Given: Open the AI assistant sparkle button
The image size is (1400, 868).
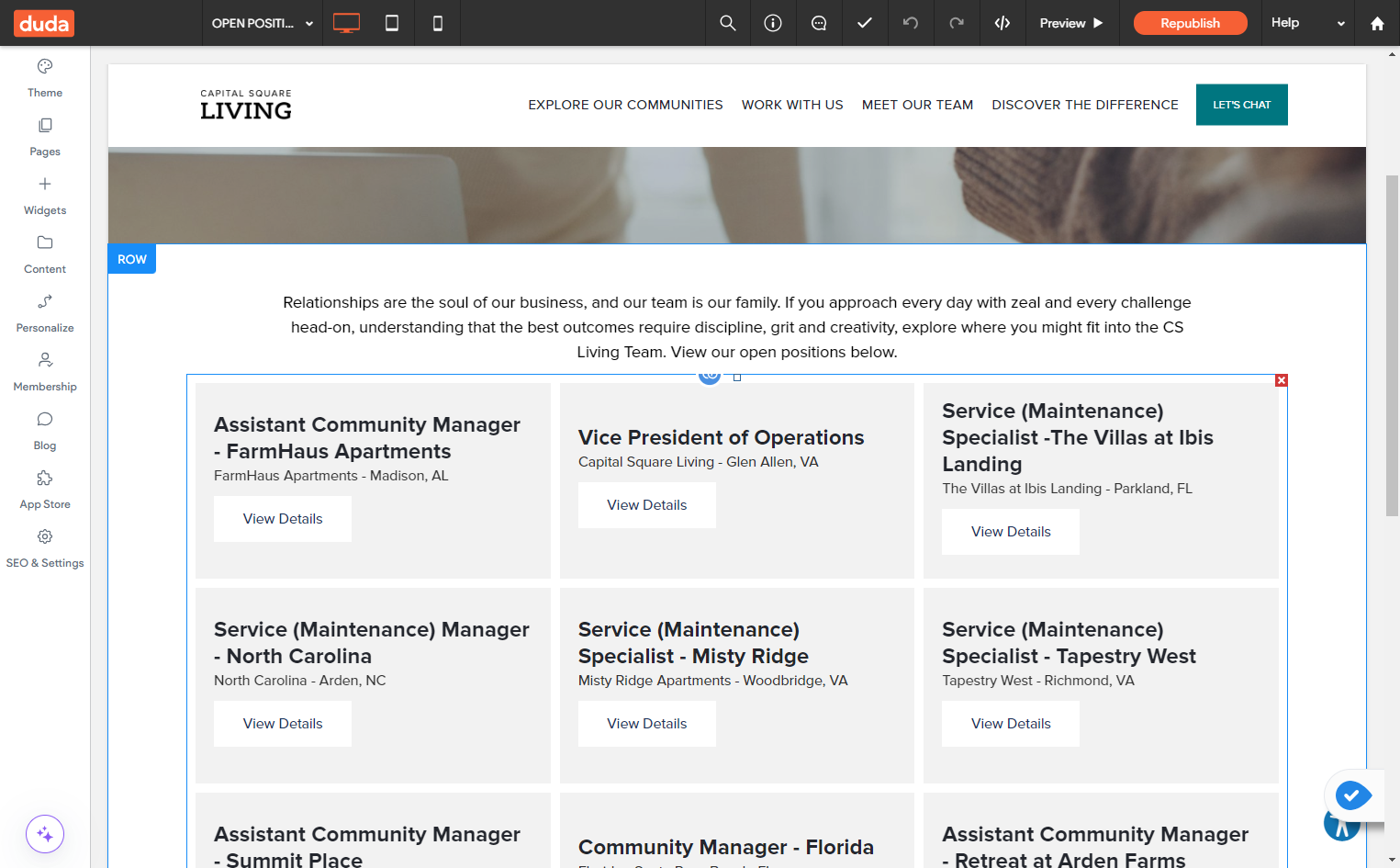Looking at the screenshot, I should (45, 834).
